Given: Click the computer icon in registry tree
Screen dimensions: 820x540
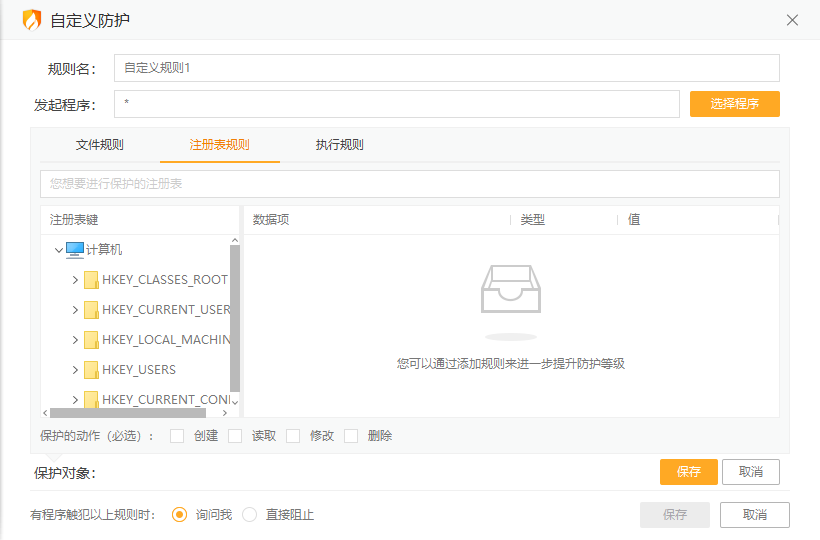Looking at the screenshot, I should point(75,250).
